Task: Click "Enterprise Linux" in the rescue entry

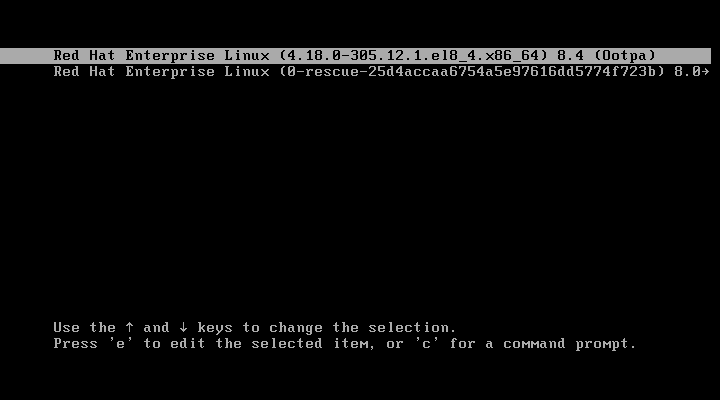Action: [197, 72]
